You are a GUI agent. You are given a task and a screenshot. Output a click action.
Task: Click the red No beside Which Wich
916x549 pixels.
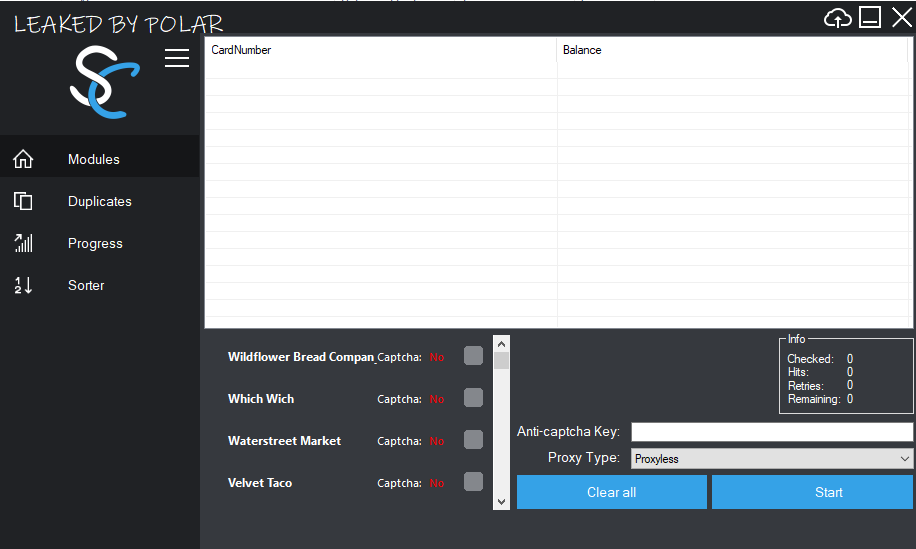[x=437, y=399]
